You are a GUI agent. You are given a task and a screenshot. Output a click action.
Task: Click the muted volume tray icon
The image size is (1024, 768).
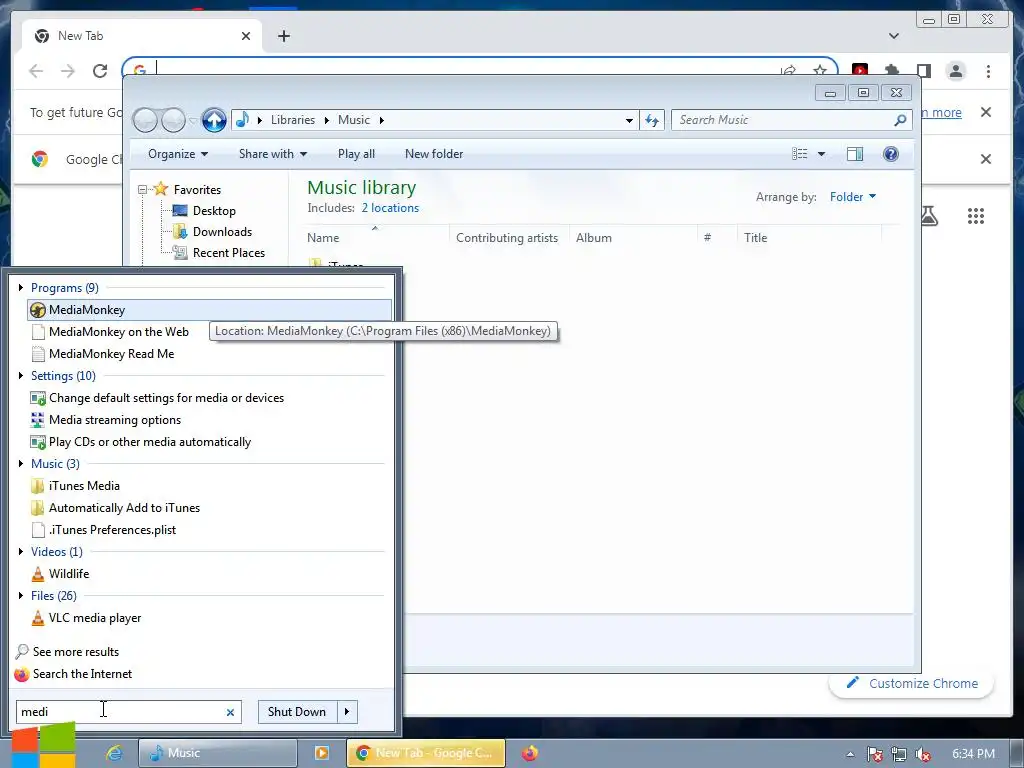(923, 754)
